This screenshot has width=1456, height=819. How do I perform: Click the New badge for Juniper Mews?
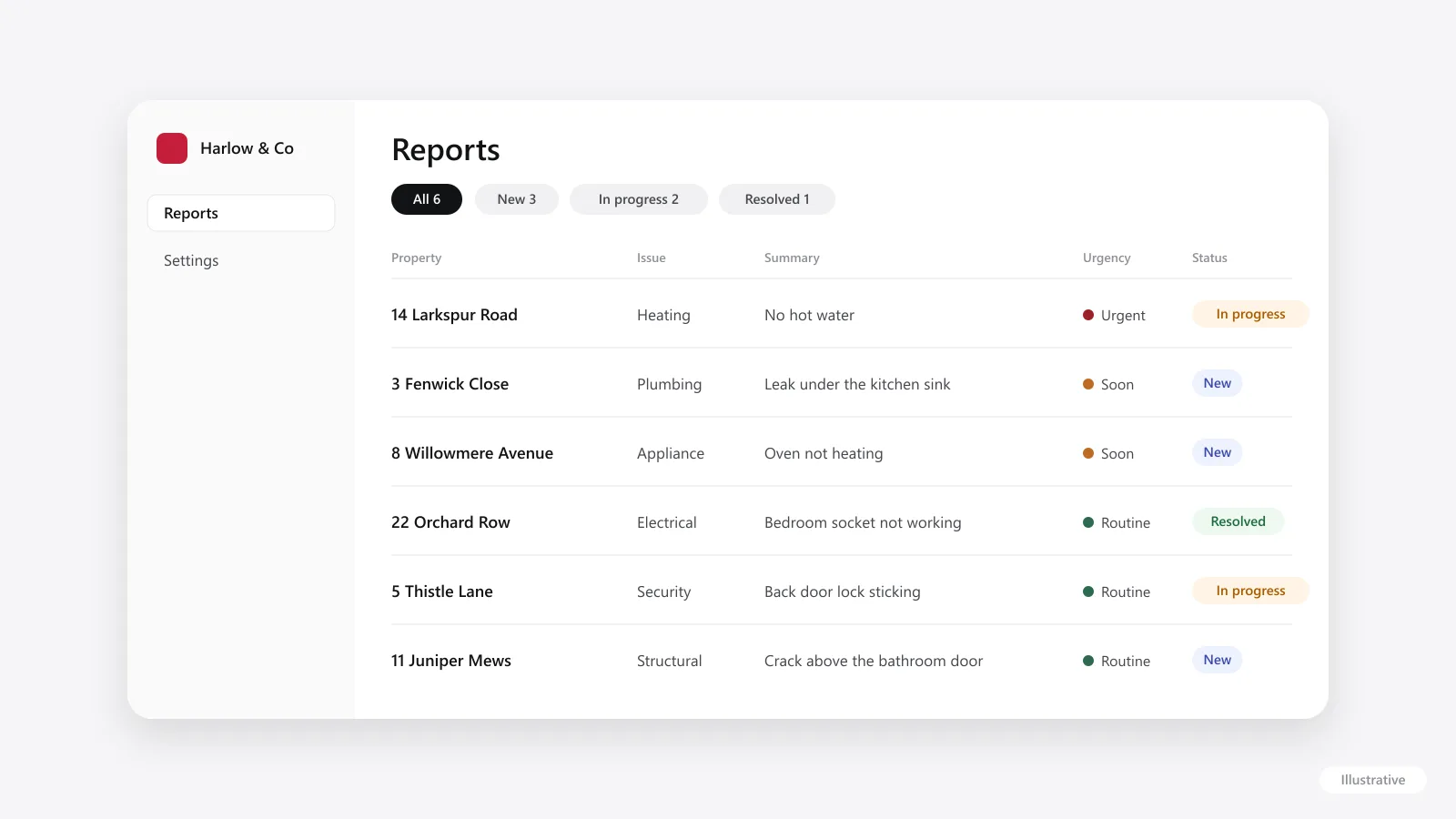tap(1218, 660)
